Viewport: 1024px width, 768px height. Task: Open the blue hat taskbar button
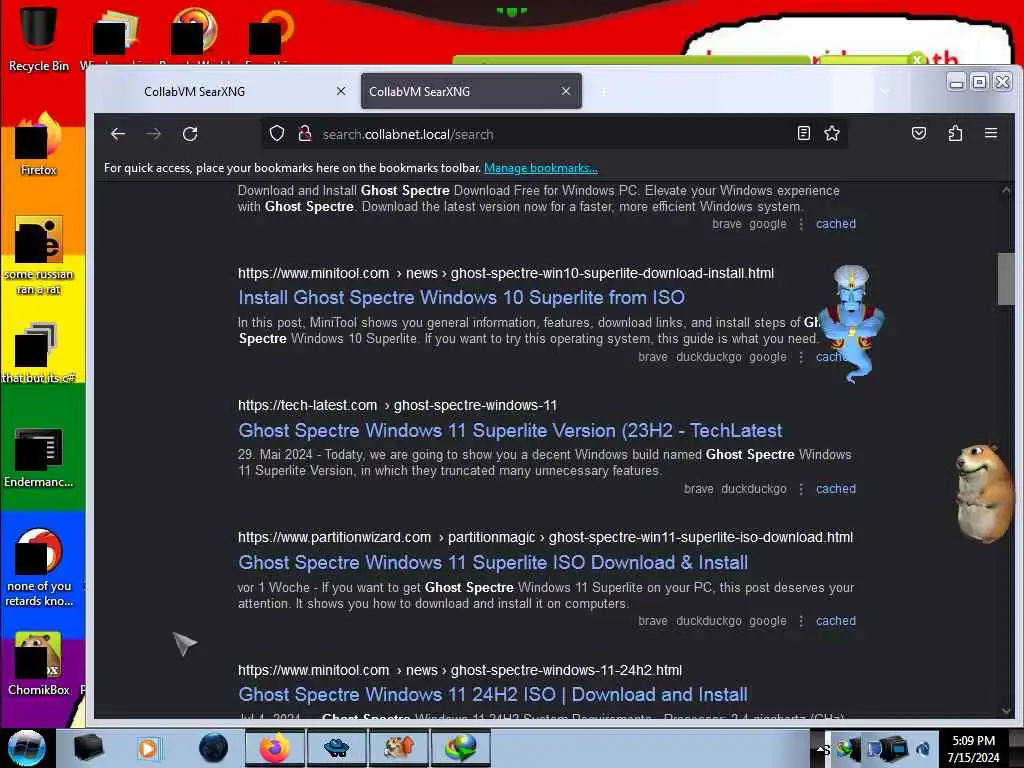[x=336, y=748]
